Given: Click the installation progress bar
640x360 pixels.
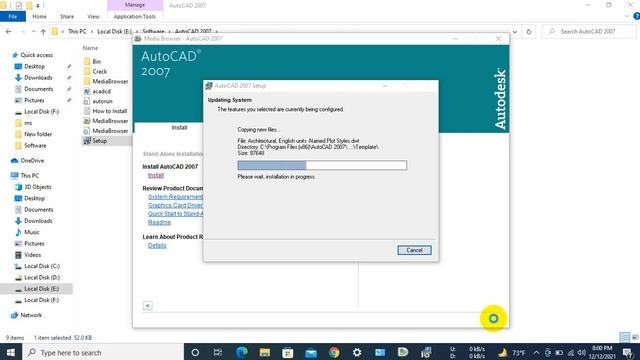Looking at the screenshot, I should click(x=322, y=165).
